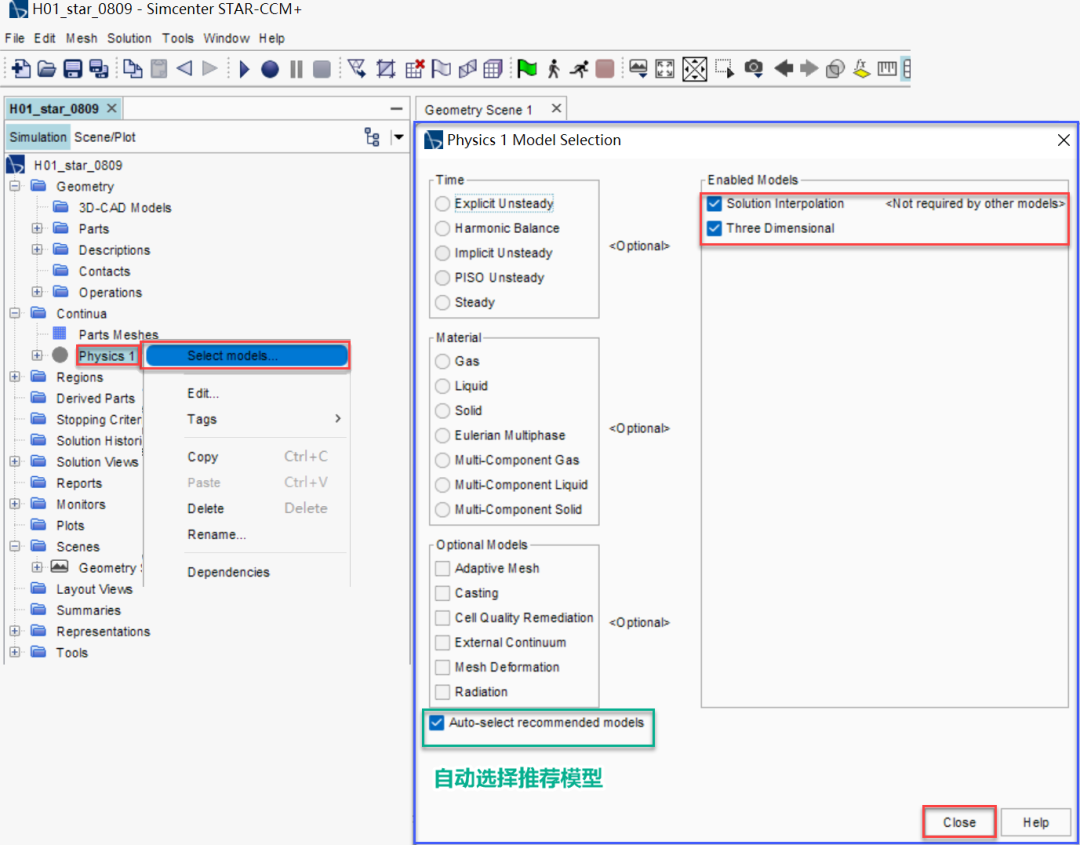
Task: Click the volume mesh cube icon
Action: (x=492, y=68)
